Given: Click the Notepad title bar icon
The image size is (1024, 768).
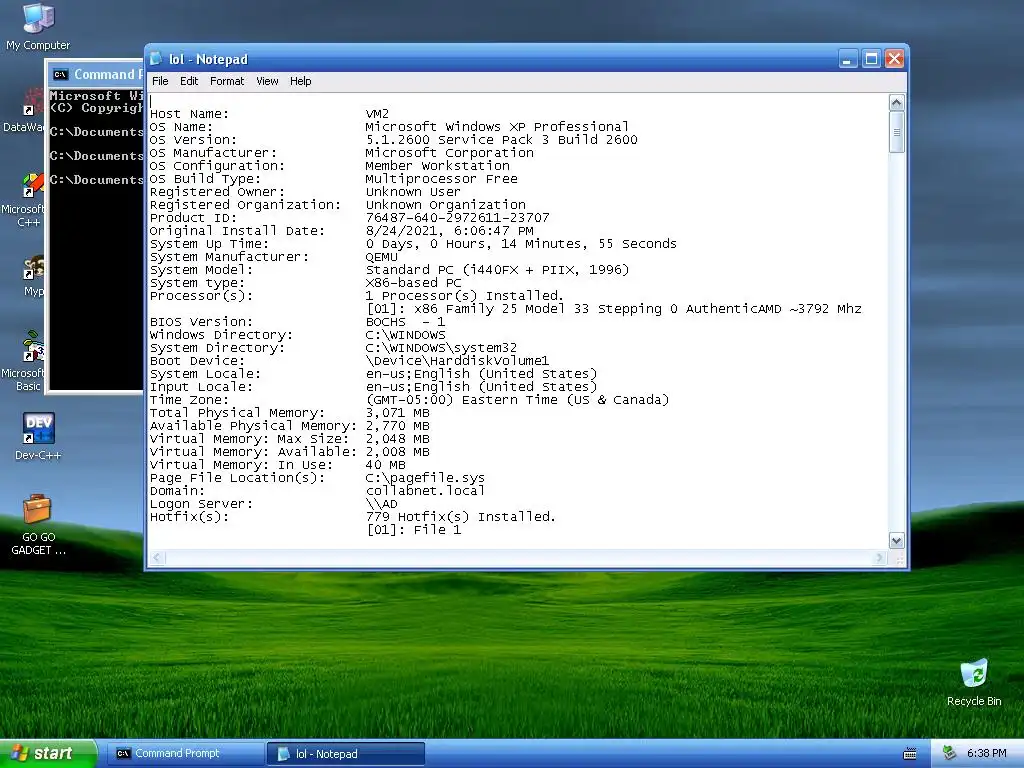Looking at the screenshot, I should pyautogui.click(x=156, y=59).
